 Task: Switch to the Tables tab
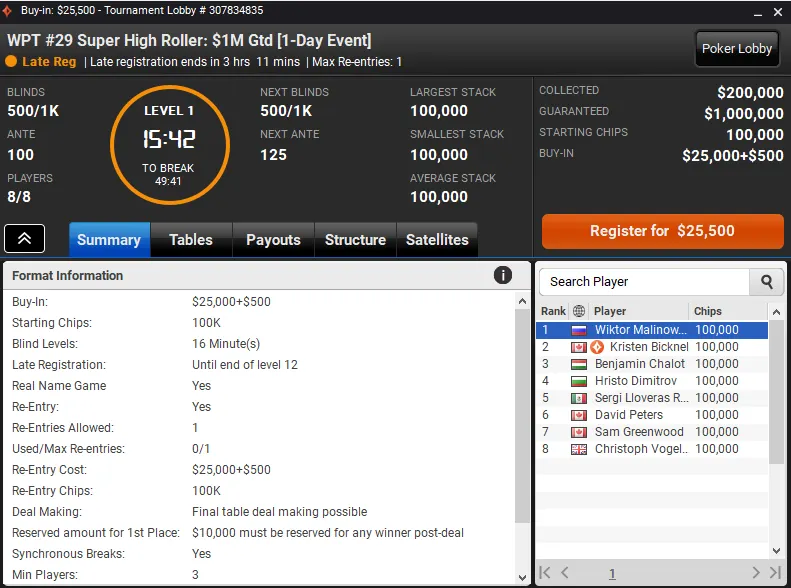point(191,240)
